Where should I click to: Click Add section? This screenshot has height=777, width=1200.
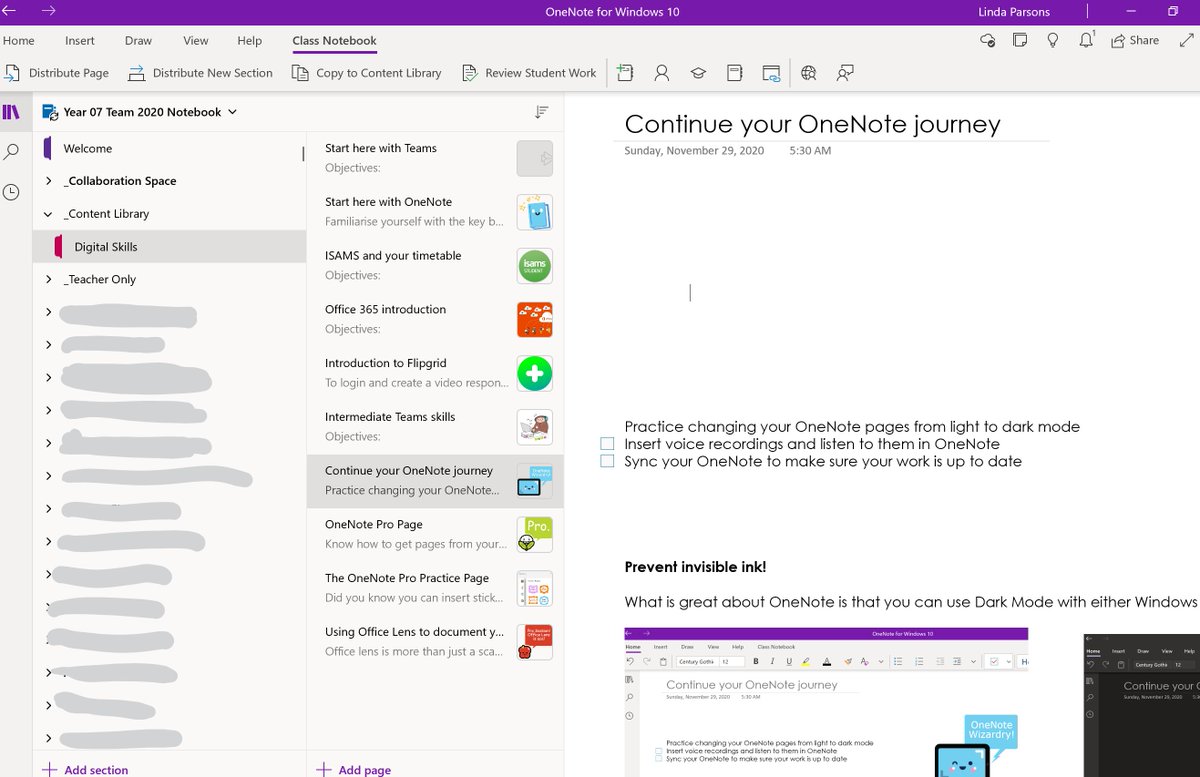[x=85, y=770]
